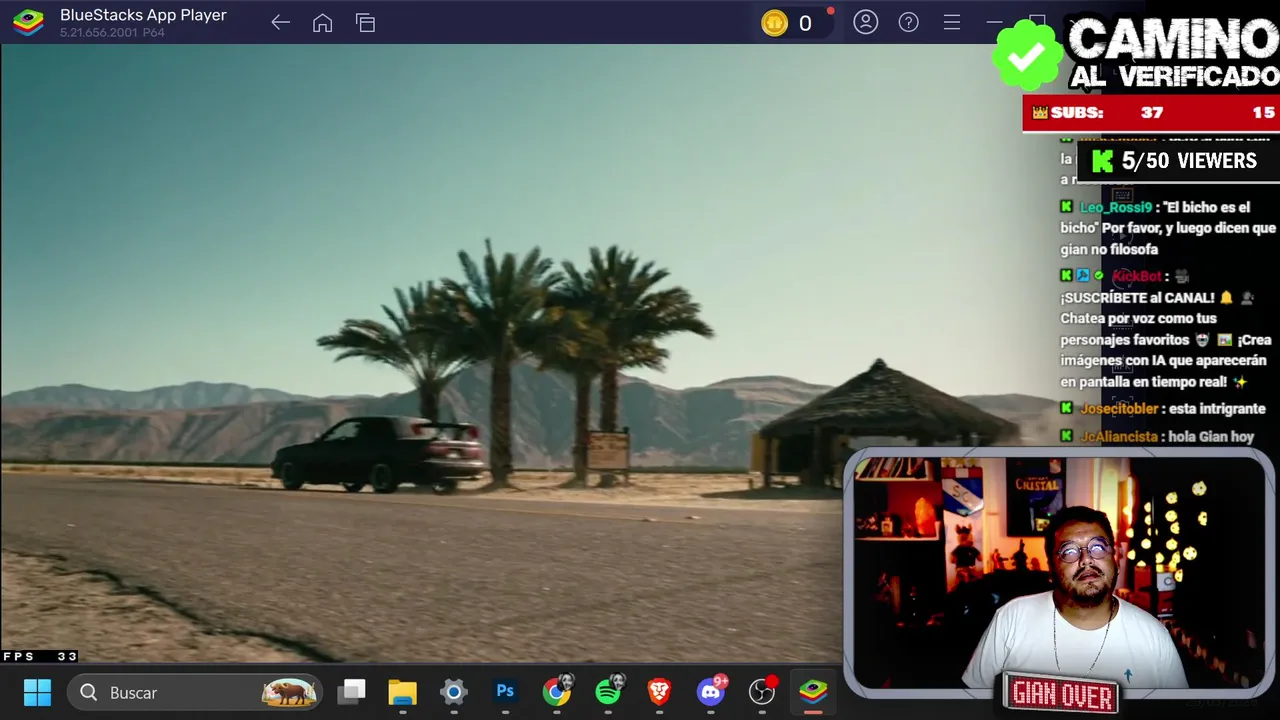Switch to OBS Studio
The image size is (1280, 720).
[x=762, y=692]
